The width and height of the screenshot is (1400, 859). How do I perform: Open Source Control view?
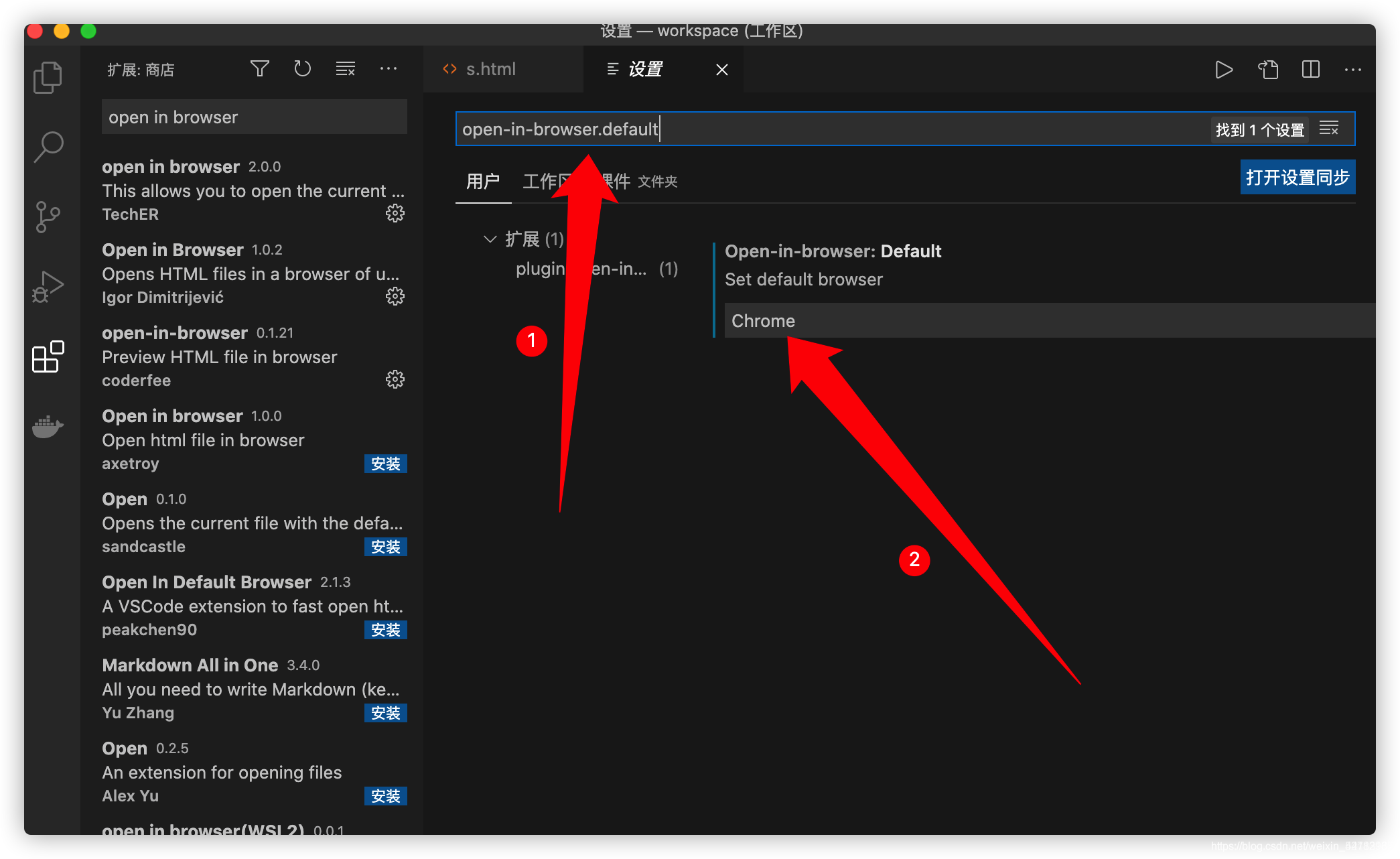pyautogui.click(x=48, y=216)
